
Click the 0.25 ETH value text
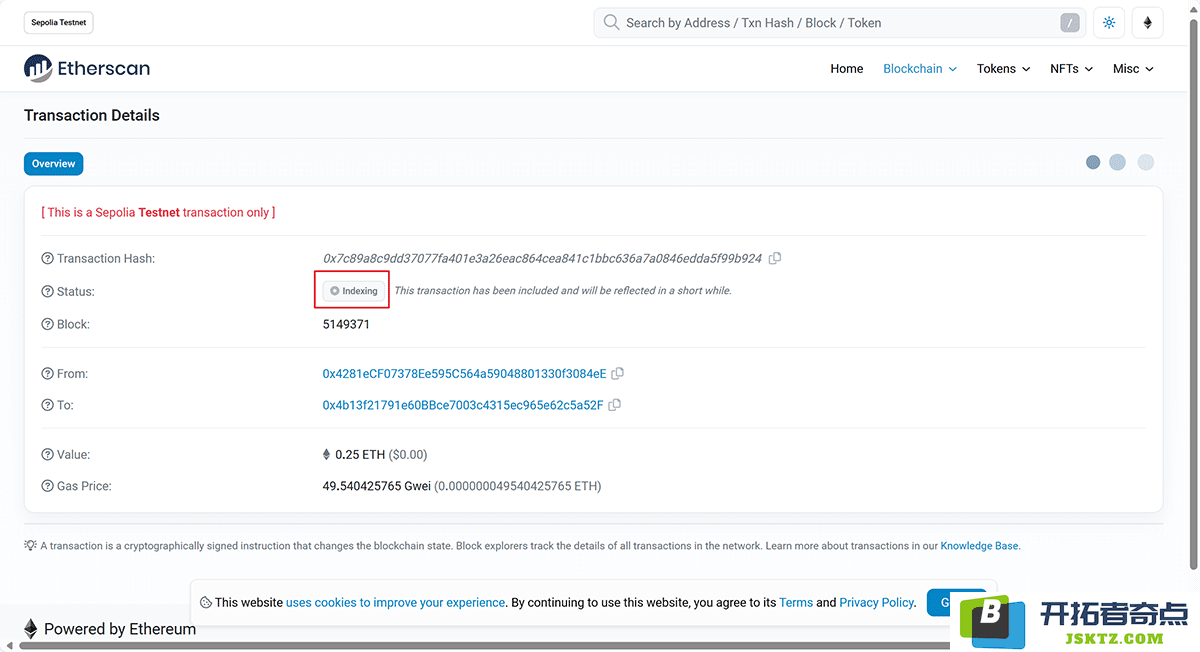[x=360, y=454]
